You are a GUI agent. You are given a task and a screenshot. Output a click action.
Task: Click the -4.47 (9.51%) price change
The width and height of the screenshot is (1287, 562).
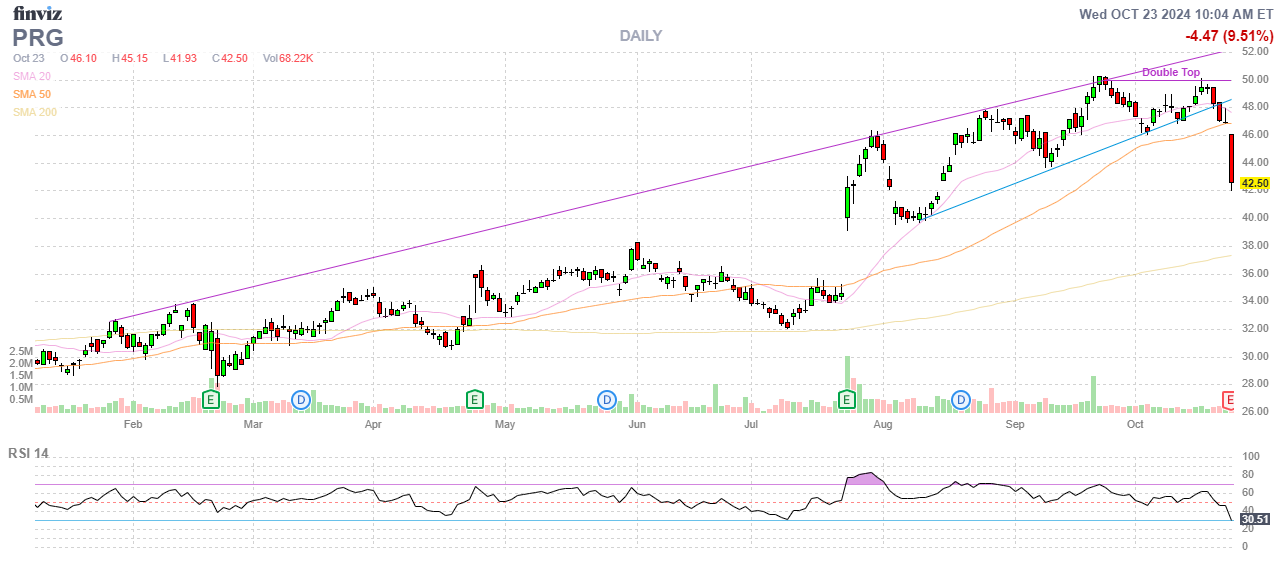(x=1228, y=36)
